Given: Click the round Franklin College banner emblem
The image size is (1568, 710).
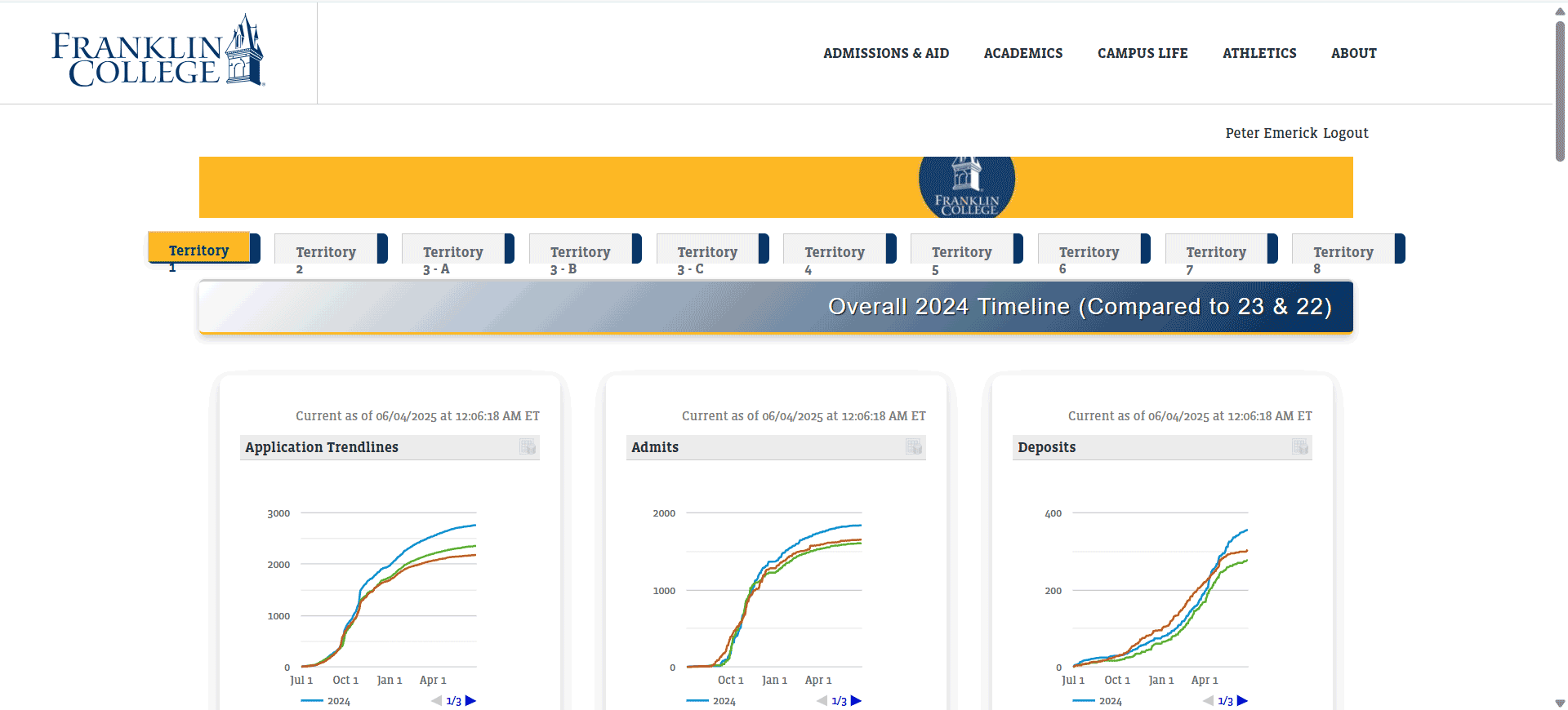Looking at the screenshot, I should pyautogui.click(x=967, y=187).
